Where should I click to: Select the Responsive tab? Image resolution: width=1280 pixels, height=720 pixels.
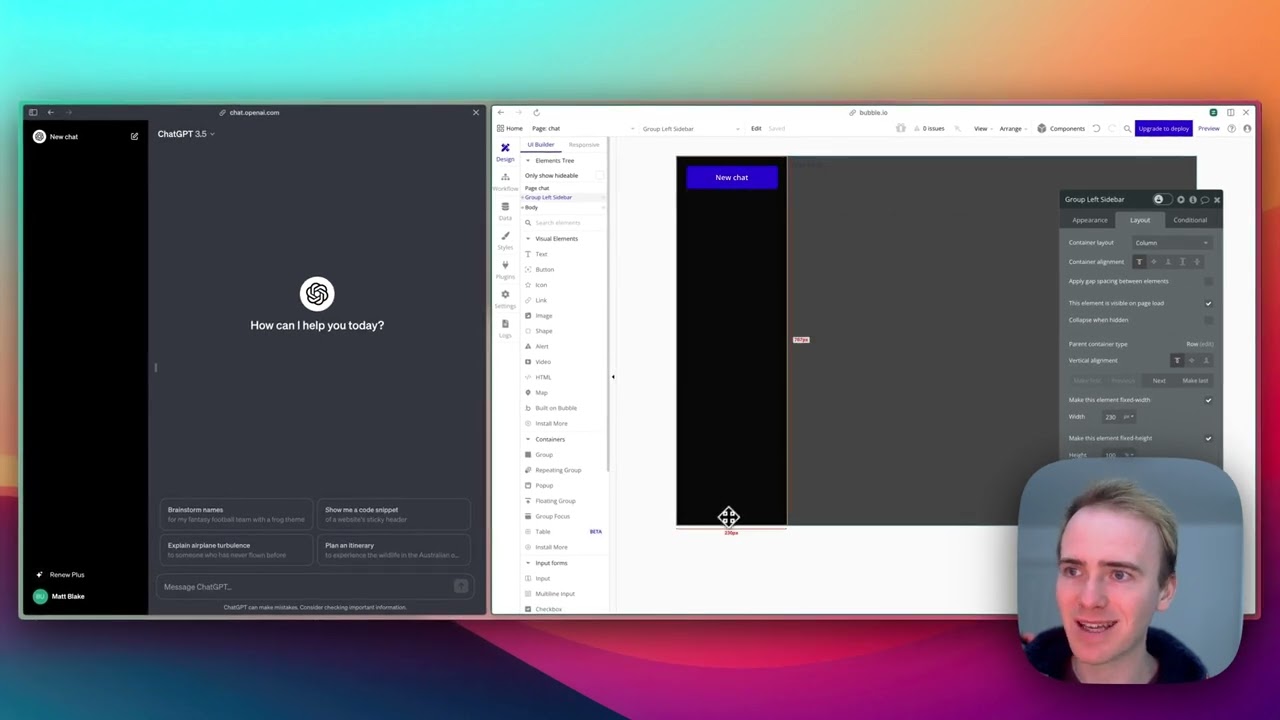click(x=584, y=144)
